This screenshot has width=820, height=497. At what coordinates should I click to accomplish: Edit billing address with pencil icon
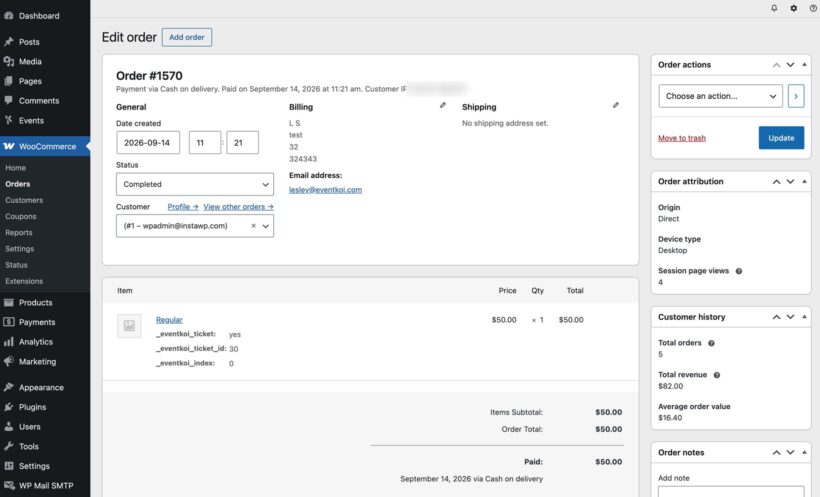443,105
